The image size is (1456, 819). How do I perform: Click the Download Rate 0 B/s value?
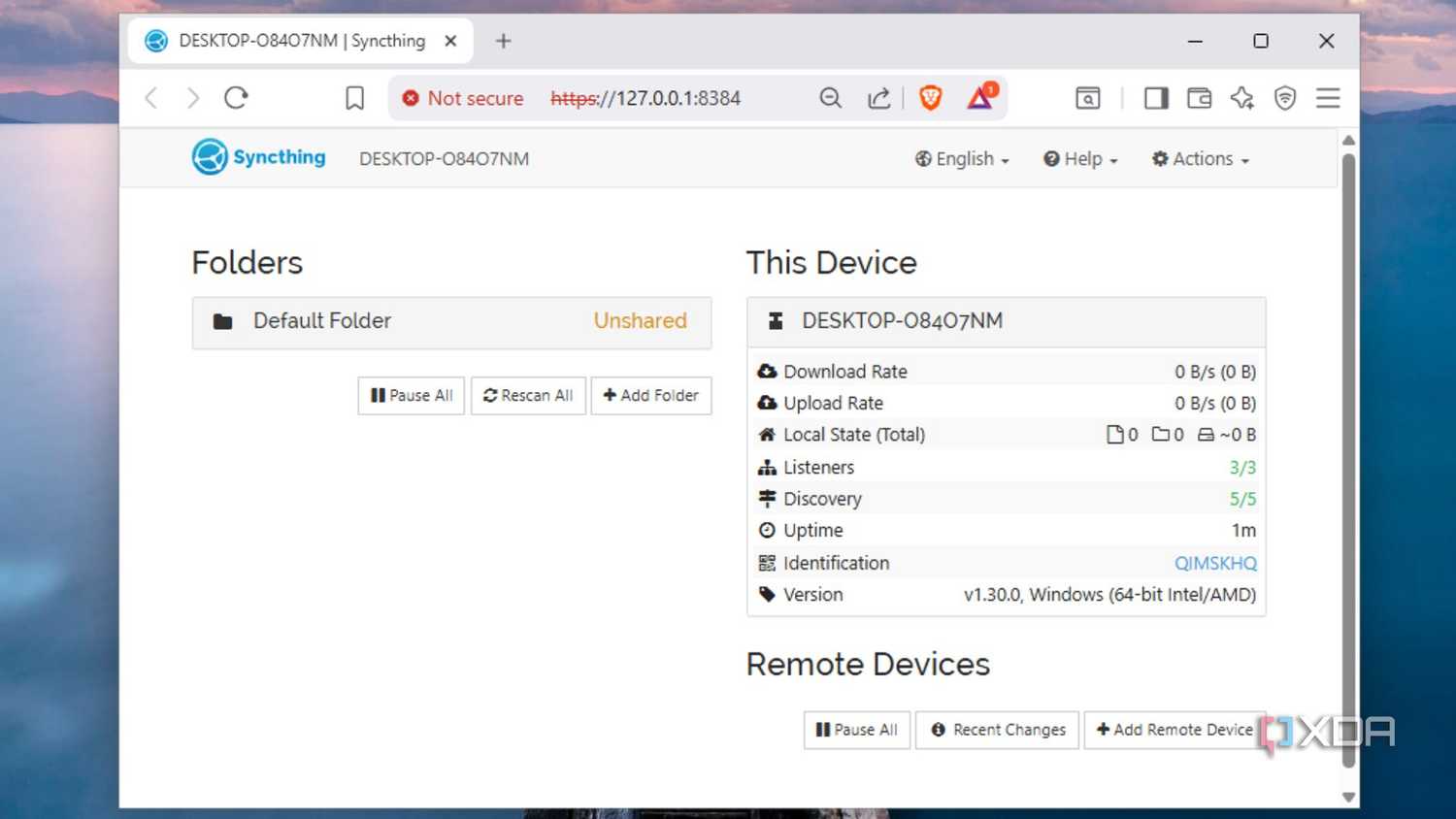1215,372
